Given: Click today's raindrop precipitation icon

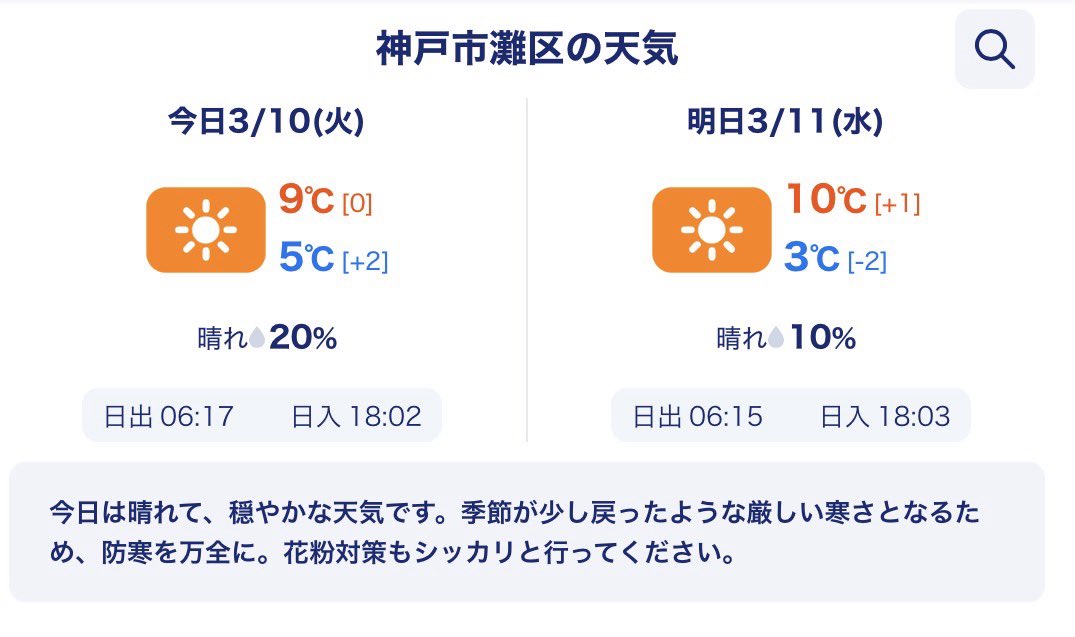Looking at the screenshot, I should coord(257,340).
